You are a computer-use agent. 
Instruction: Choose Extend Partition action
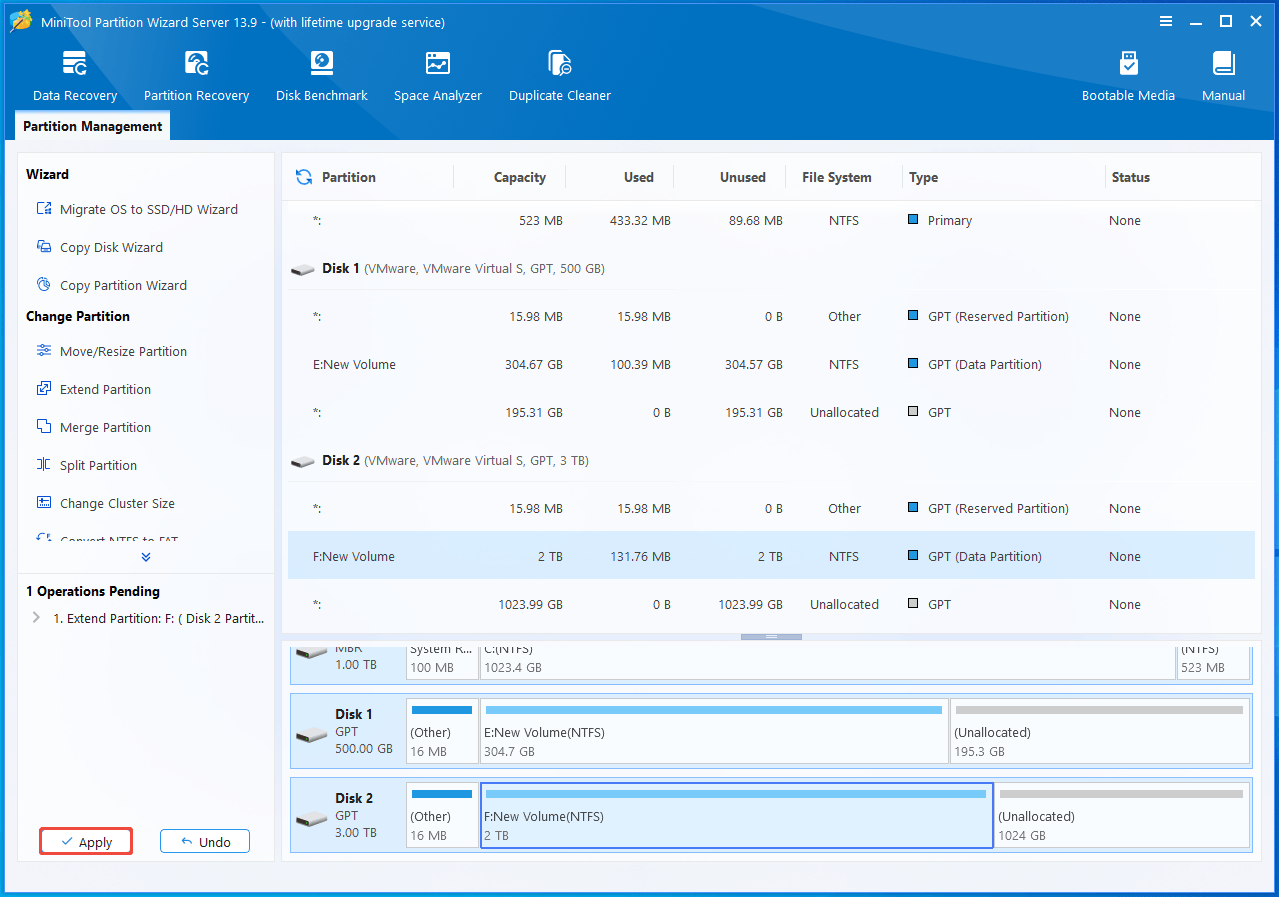click(94, 389)
